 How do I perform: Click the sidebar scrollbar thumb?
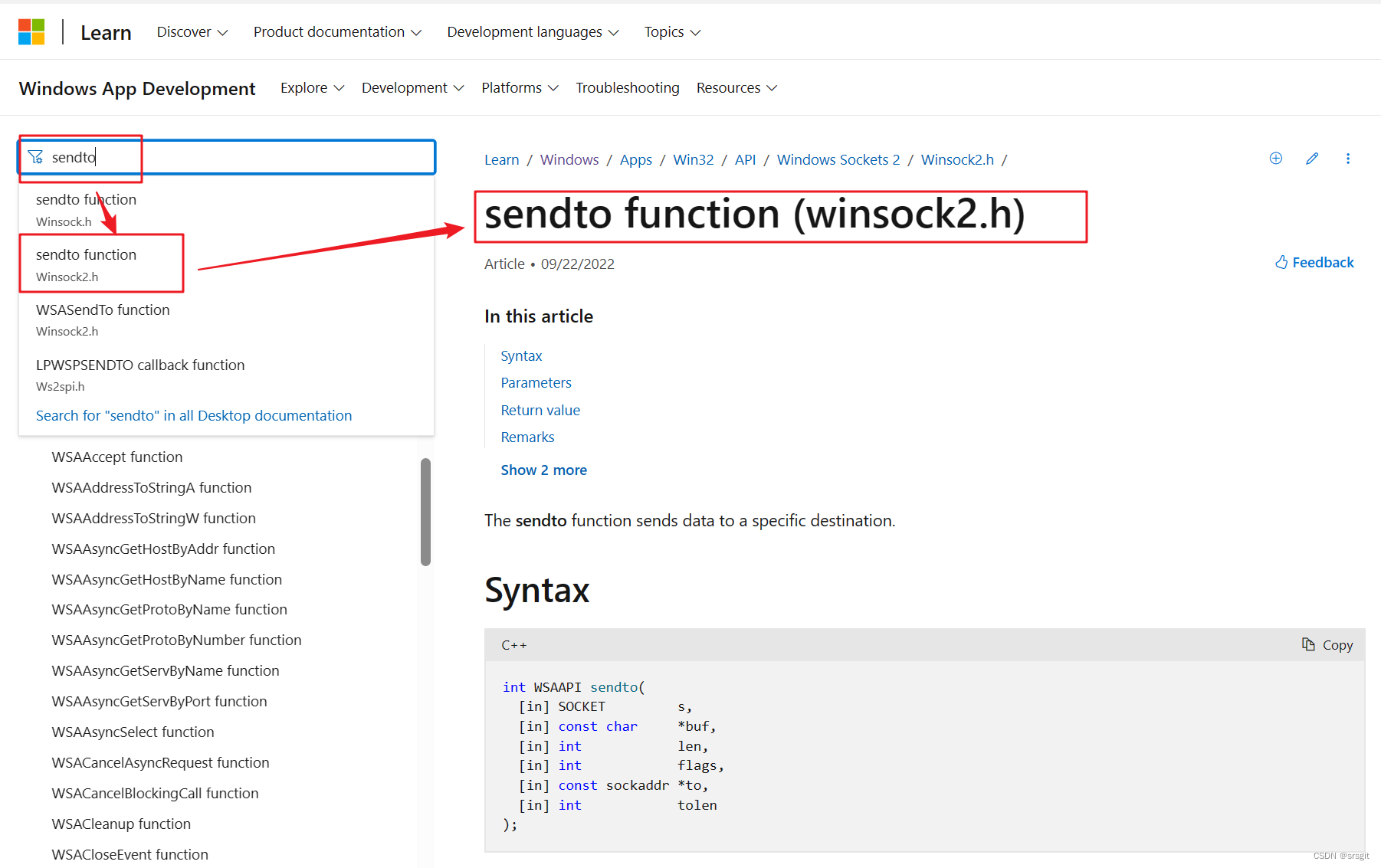[426, 512]
